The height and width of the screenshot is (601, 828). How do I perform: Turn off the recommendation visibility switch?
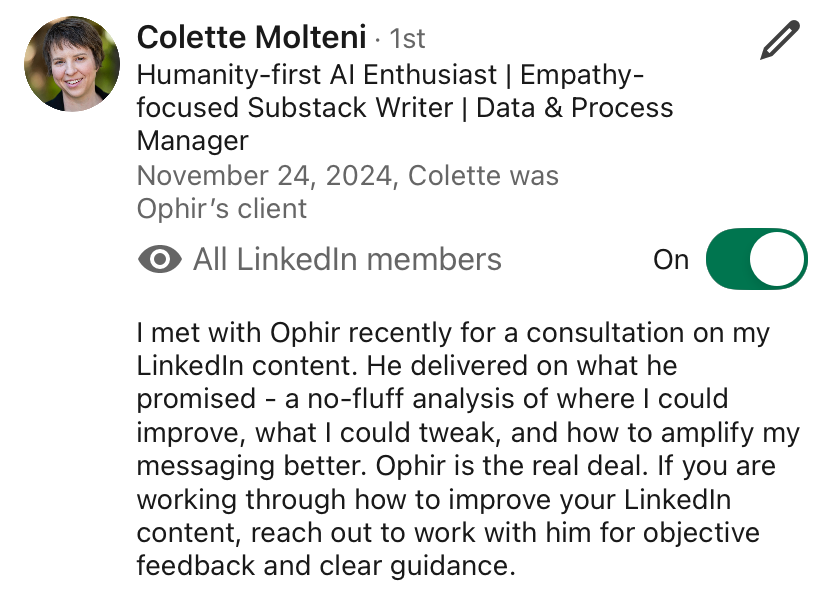[756, 259]
